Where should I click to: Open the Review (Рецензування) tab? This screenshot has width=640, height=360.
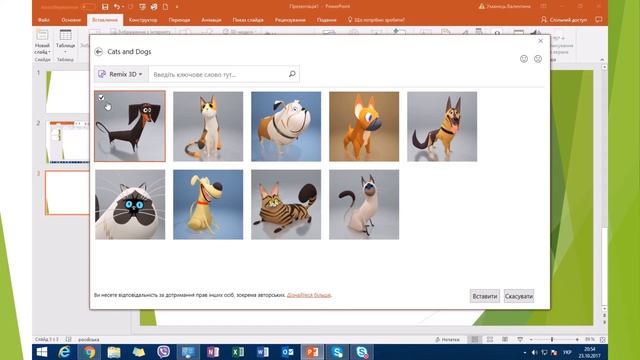(x=290, y=20)
